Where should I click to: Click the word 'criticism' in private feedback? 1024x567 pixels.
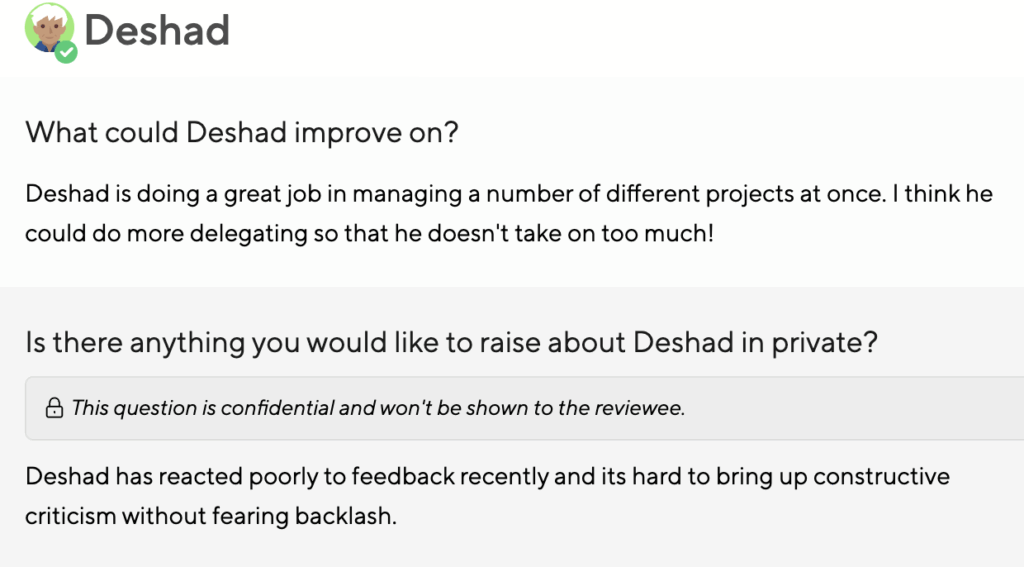pyautogui.click(x=69, y=517)
